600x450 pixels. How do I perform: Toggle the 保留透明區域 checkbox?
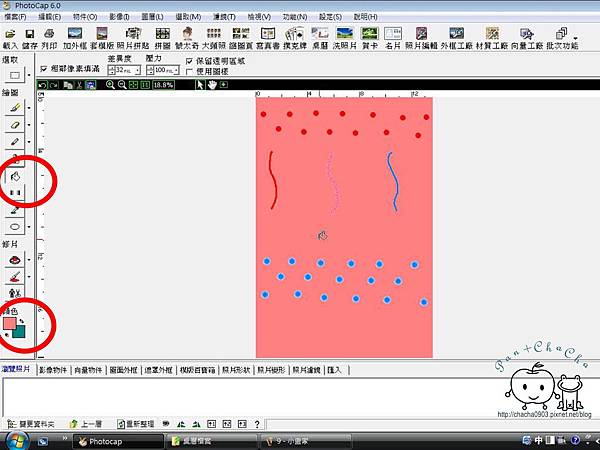point(189,61)
